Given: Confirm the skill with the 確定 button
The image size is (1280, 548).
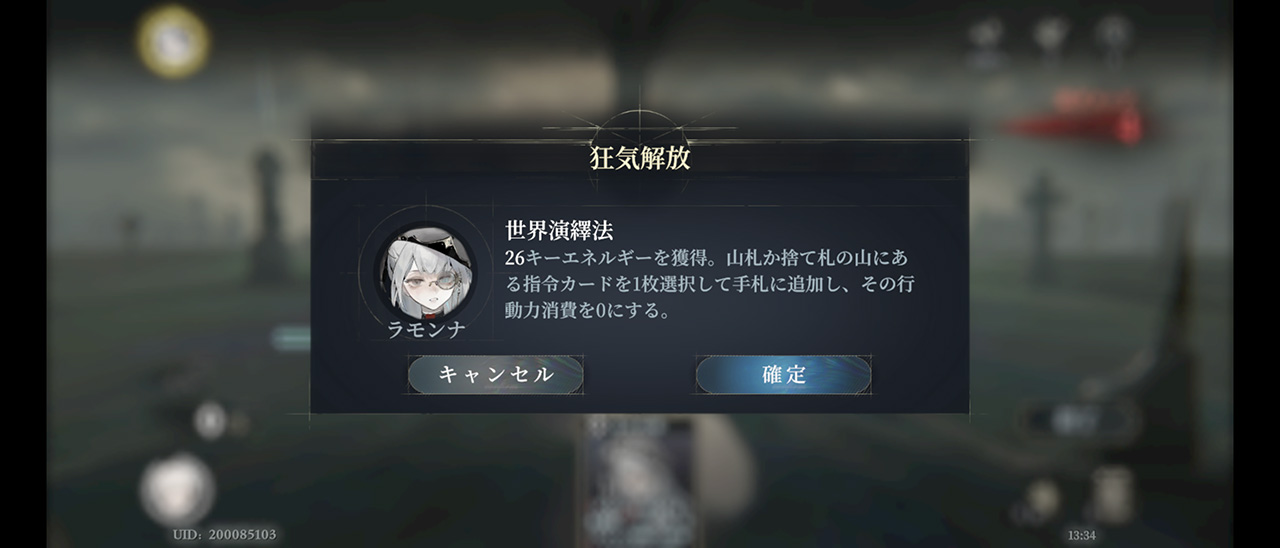Looking at the screenshot, I should coord(783,375).
